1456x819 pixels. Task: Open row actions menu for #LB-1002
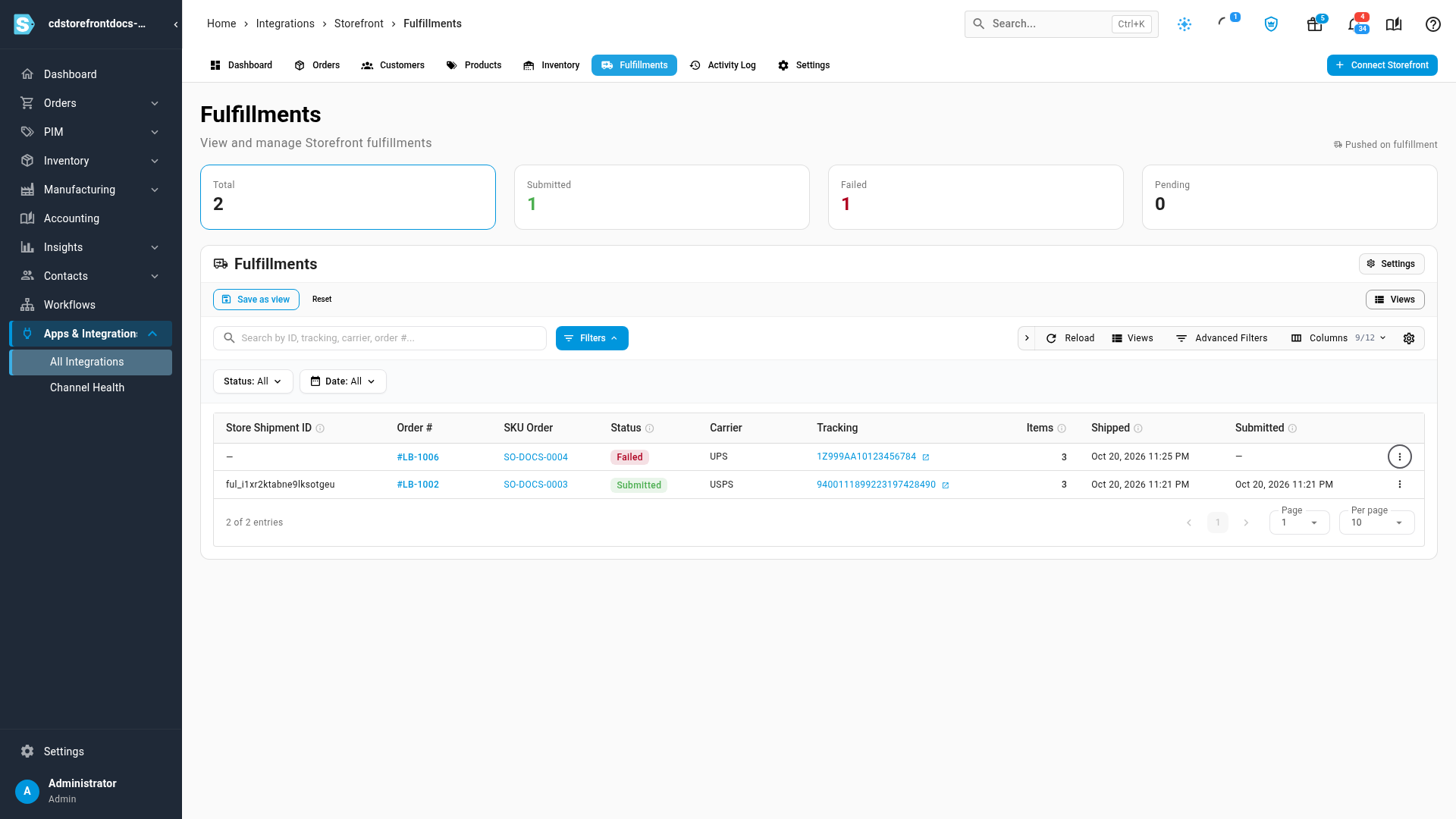click(1400, 485)
